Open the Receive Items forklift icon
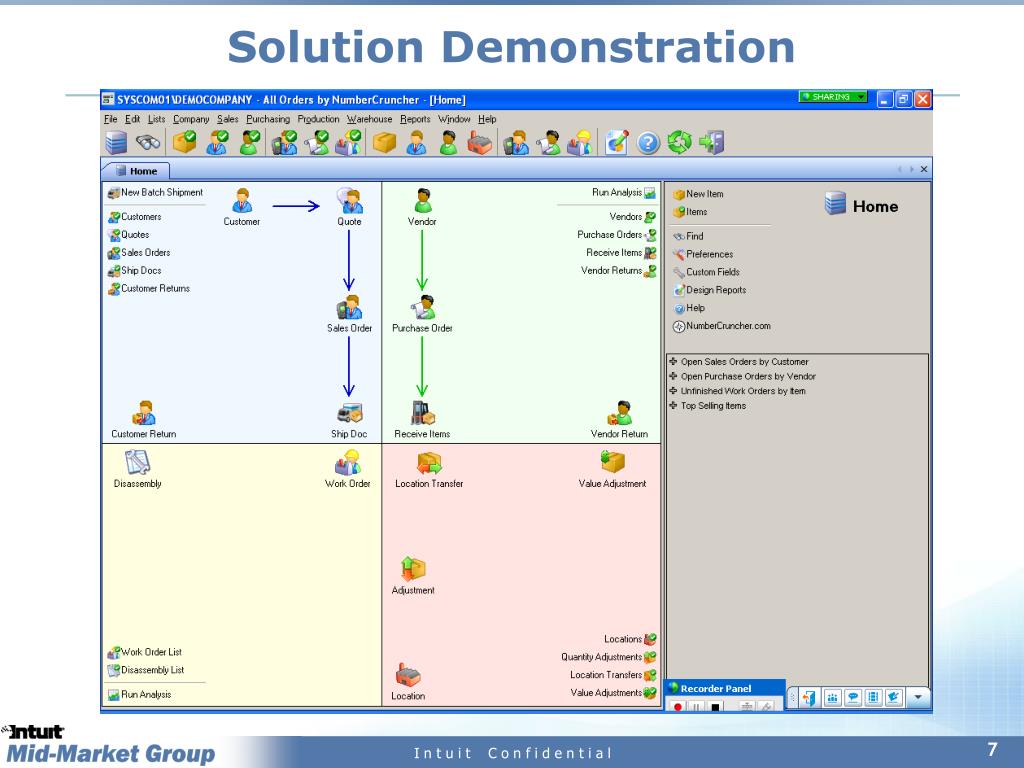 pyautogui.click(x=423, y=413)
